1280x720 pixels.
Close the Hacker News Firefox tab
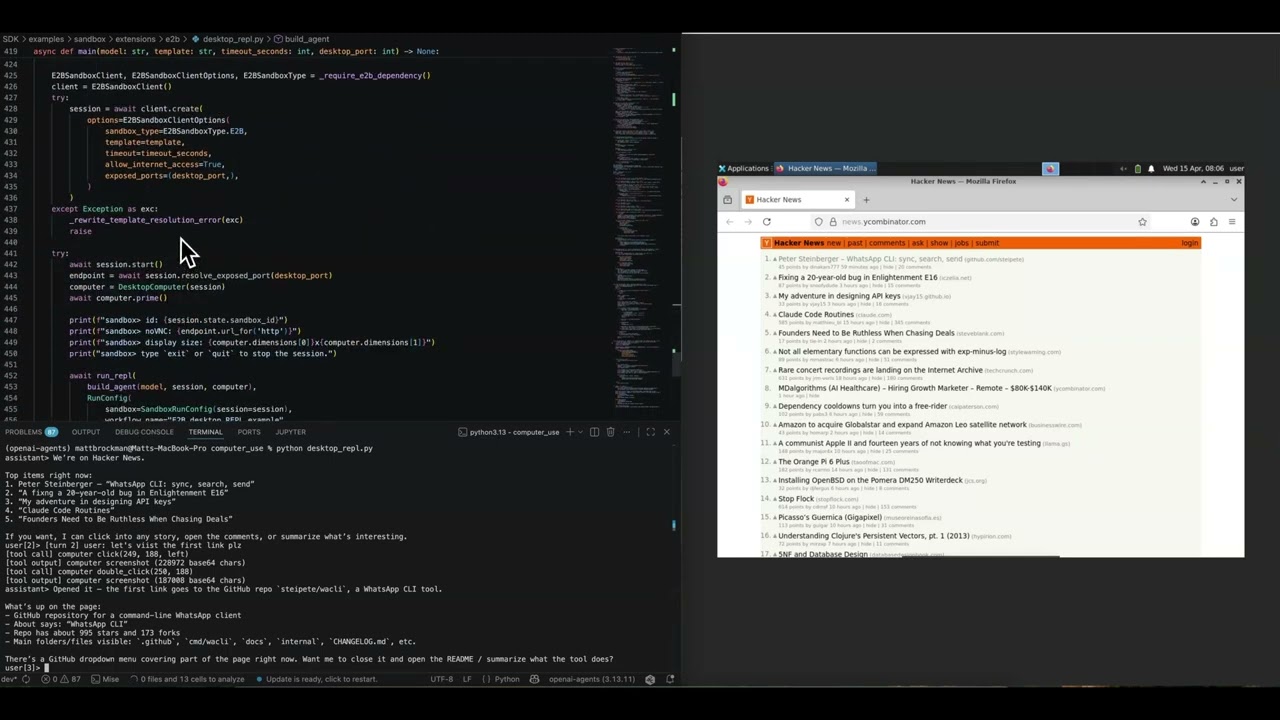click(847, 200)
